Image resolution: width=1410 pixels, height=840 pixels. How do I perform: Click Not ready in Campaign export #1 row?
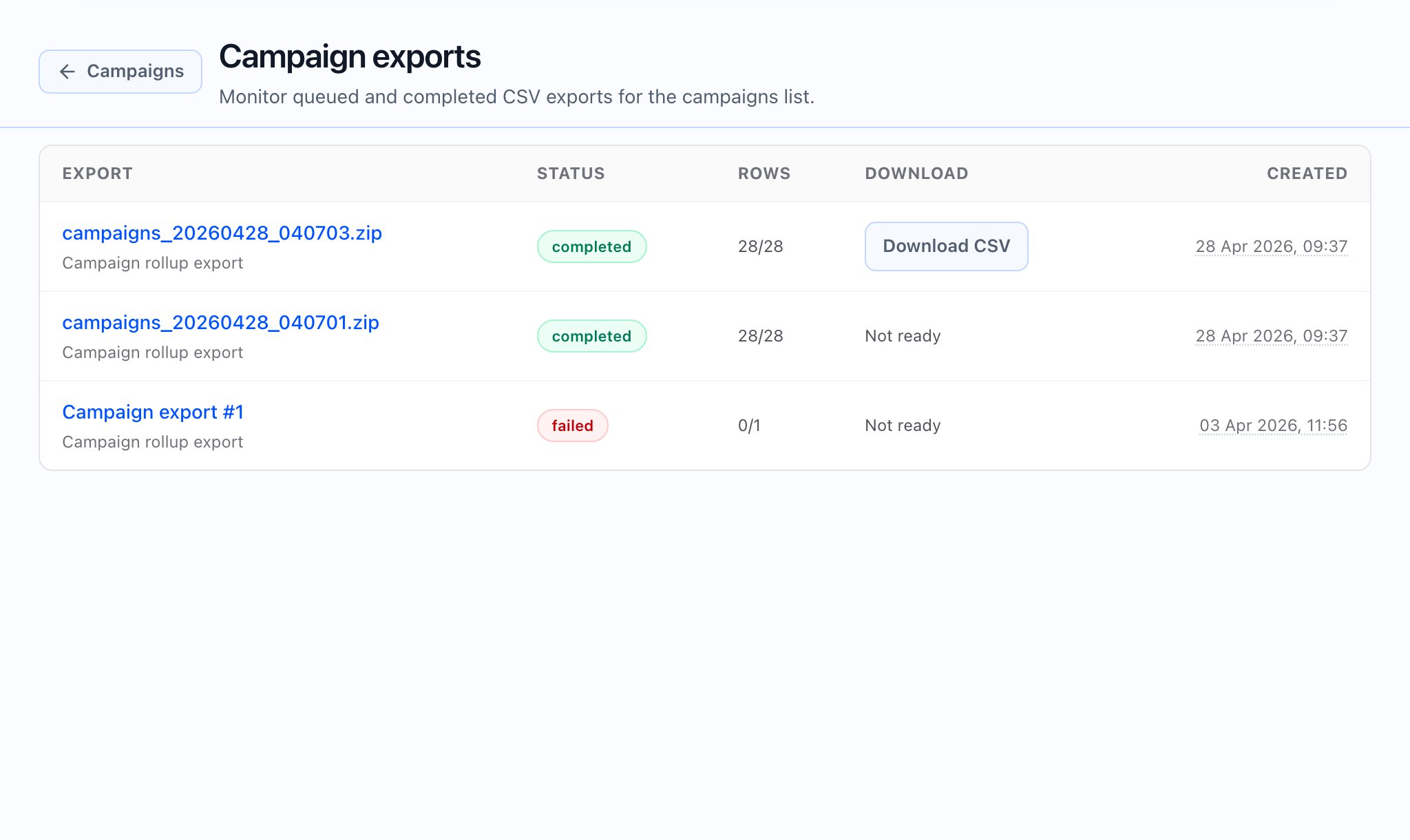pos(903,426)
